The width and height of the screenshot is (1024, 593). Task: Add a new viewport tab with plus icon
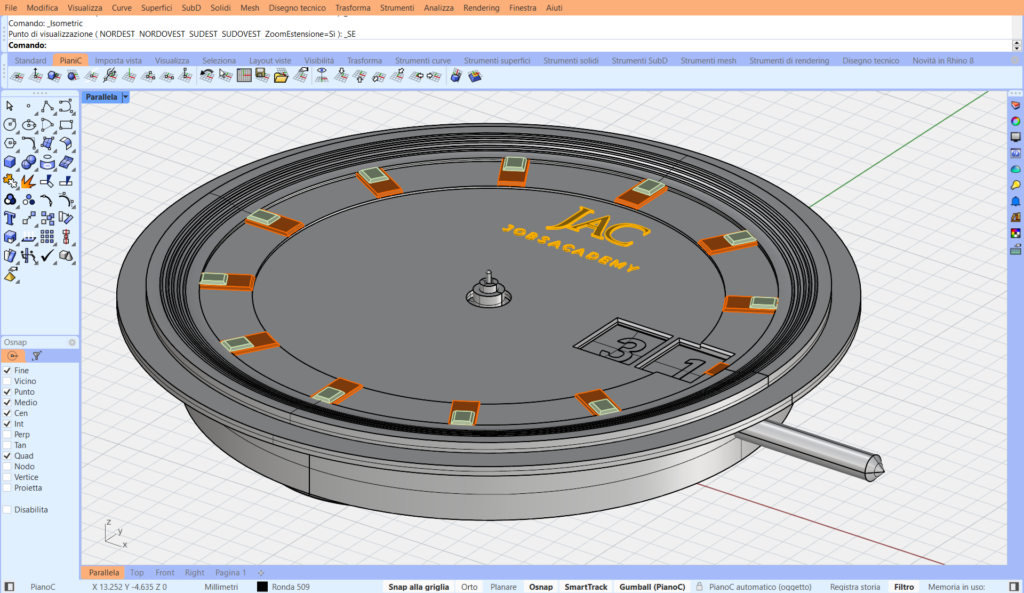(x=261, y=573)
